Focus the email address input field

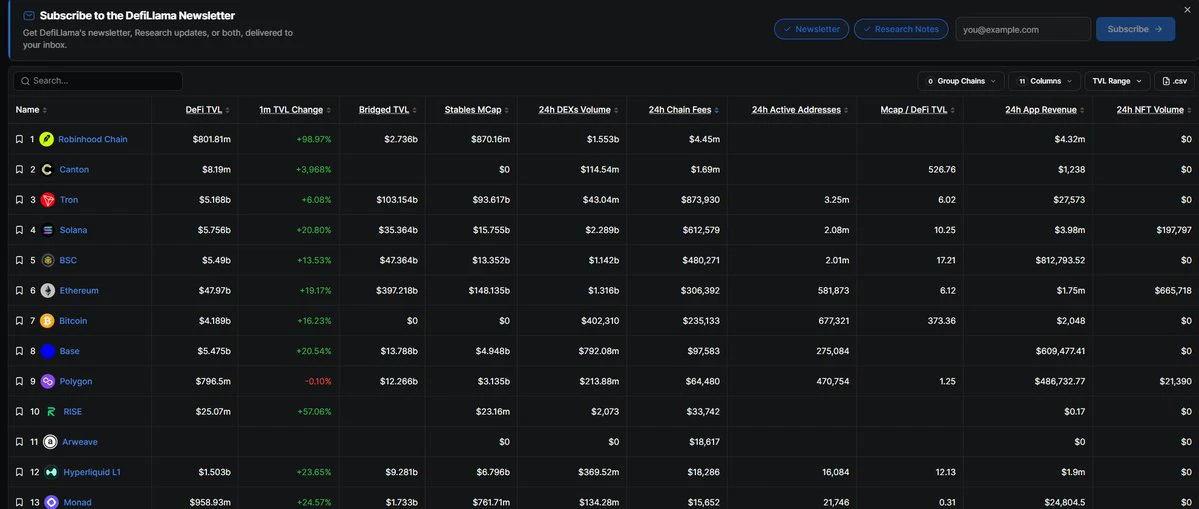pyautogui.click(x=1023, y=29)
